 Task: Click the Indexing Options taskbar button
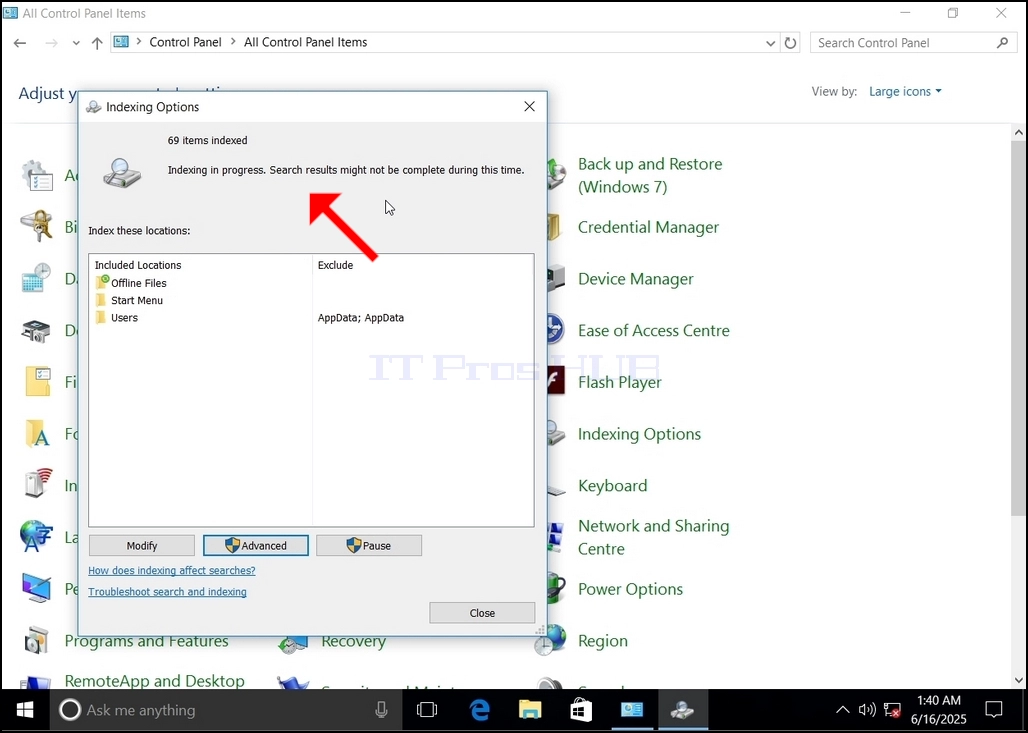click(x=682, y=710)
